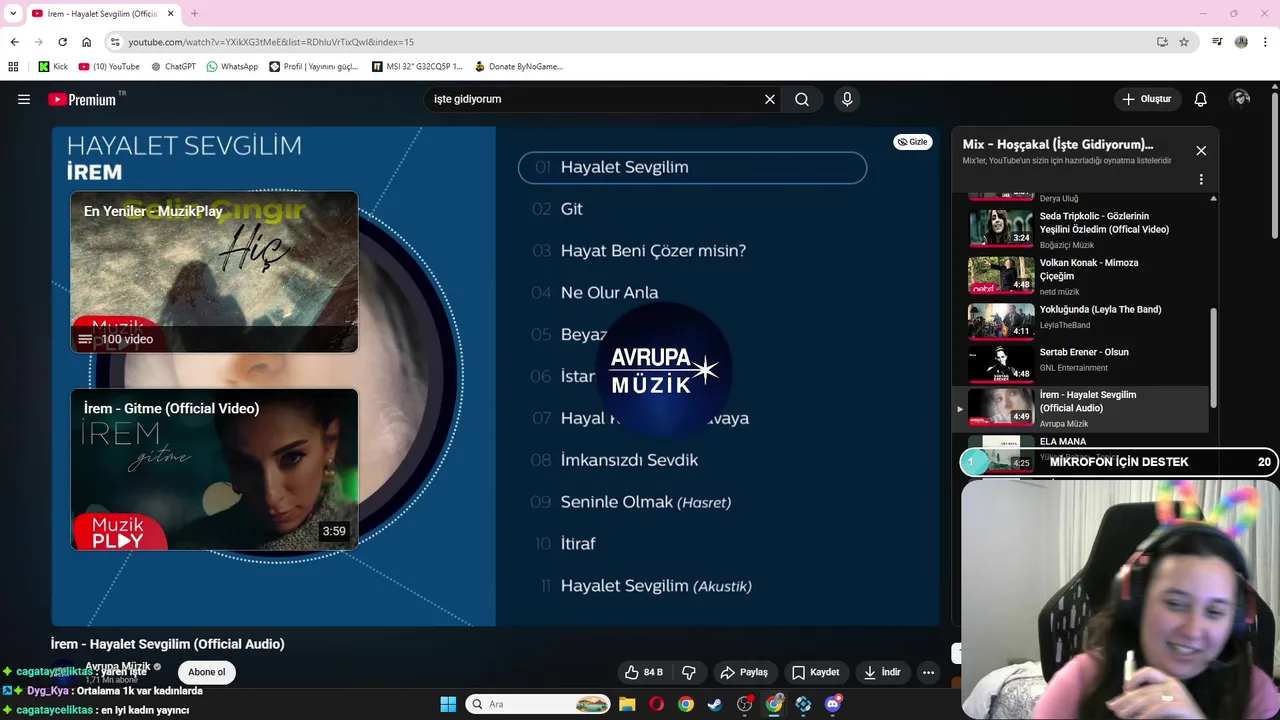Viewport: 1280px width, 720px height.
Task: Open the YouTube guide hamburger menu
Action: pos(24,99)
